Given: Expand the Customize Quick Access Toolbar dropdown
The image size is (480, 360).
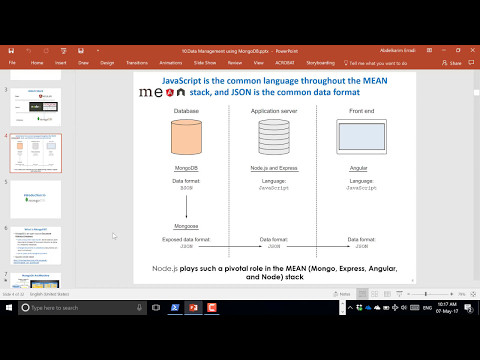Looking at the screenshot, I should [98, 51].
